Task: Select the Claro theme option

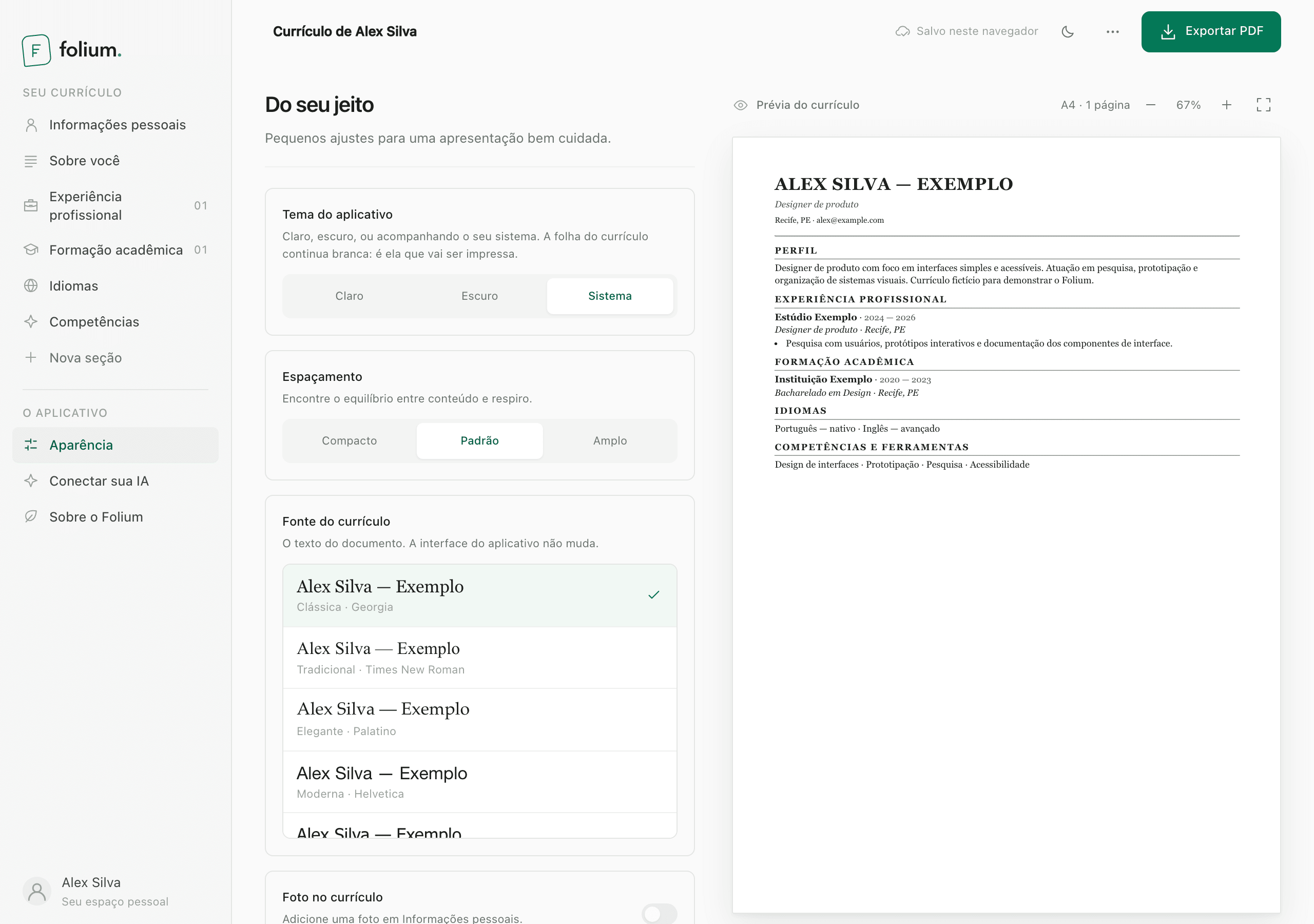Action: click(x=349, y=296)
